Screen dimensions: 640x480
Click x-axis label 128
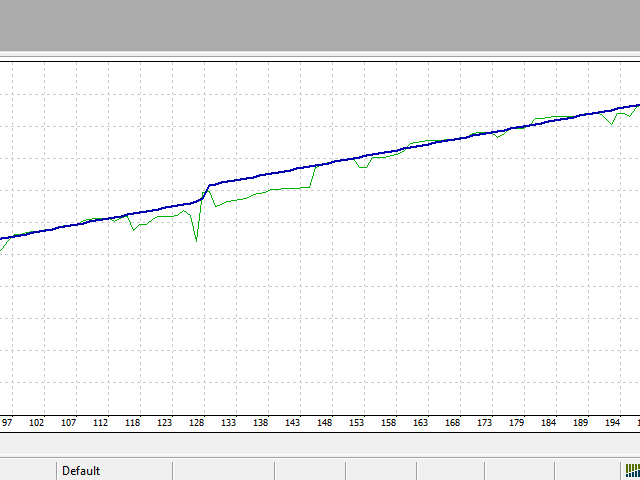pyautogui.click(x=197, y=423)
